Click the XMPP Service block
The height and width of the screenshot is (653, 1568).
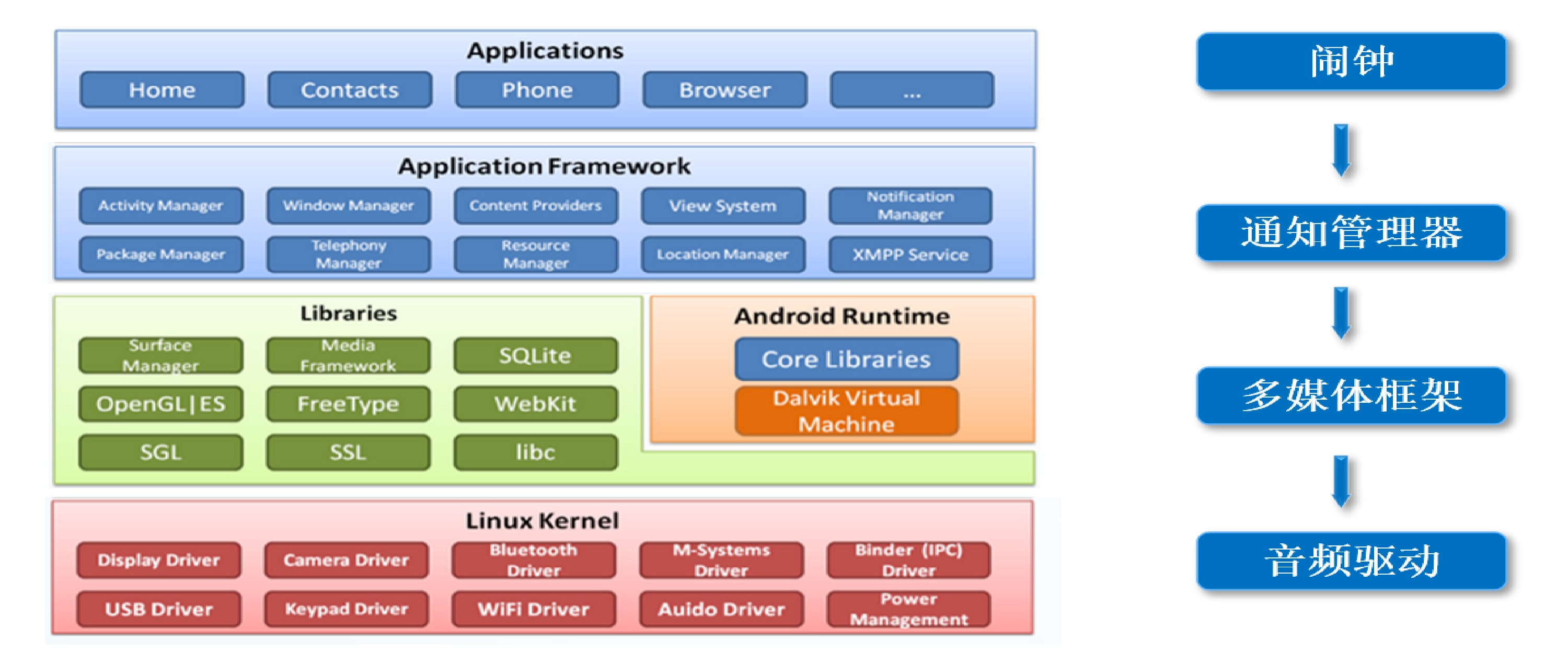point(910,254)
